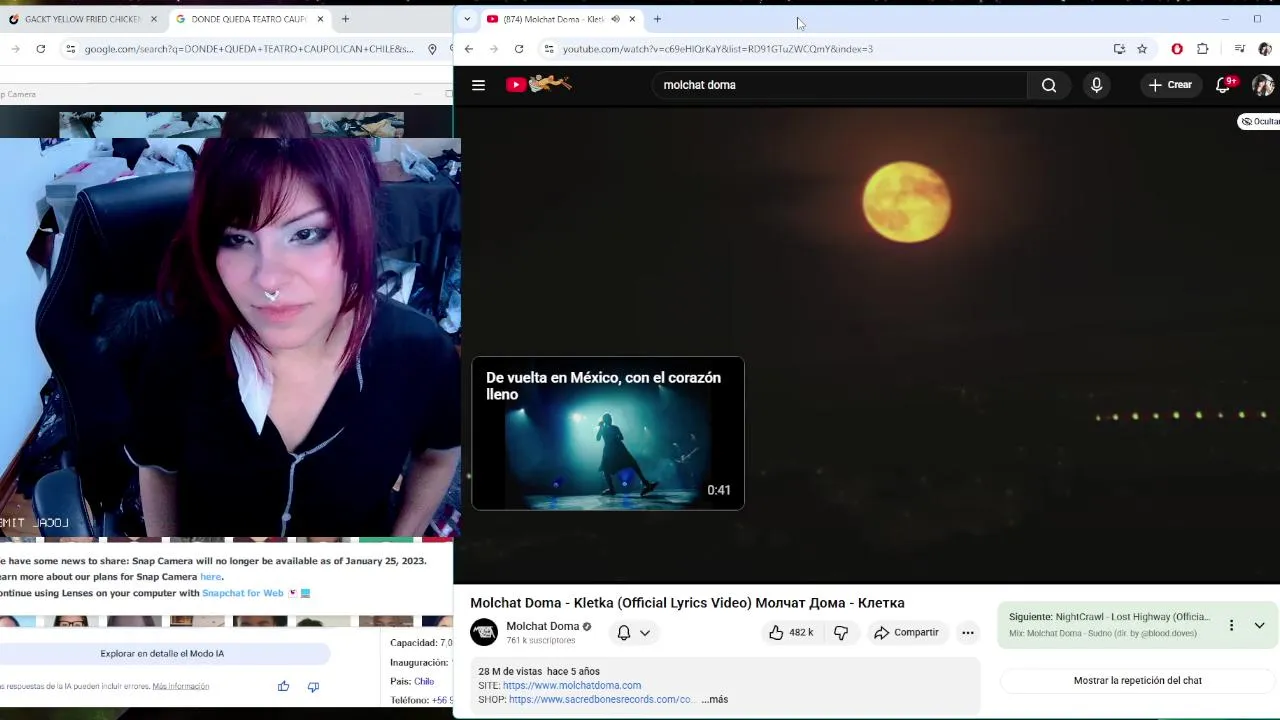The image size is (1280, 720).
Task: Open Opera extension icon in toolbar
Action: (1177, 49)
